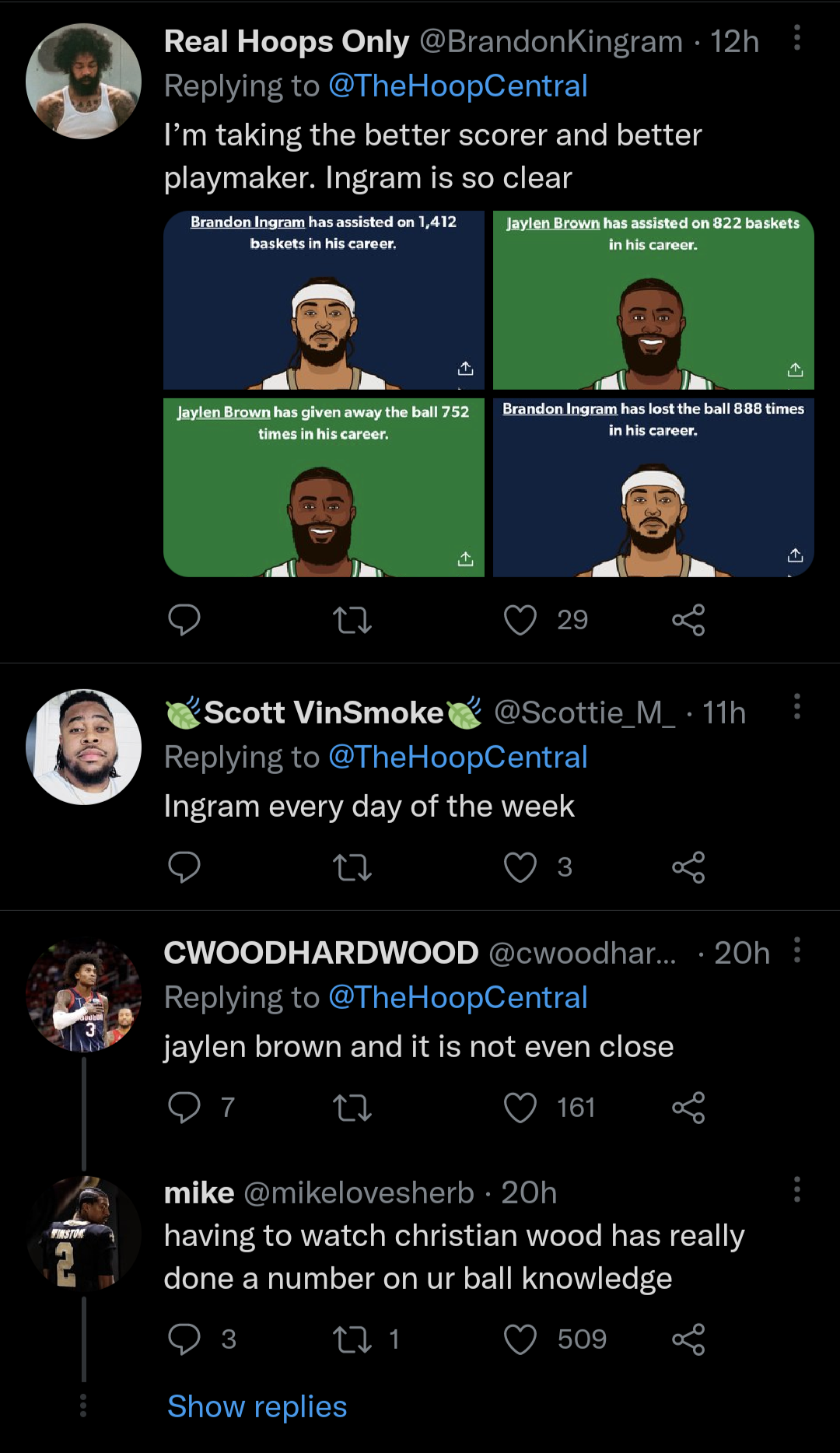Open Jaylen Brown assisted 822 baskets image
This screenshot has height=1453, width=840.
(x=653, y=300)
